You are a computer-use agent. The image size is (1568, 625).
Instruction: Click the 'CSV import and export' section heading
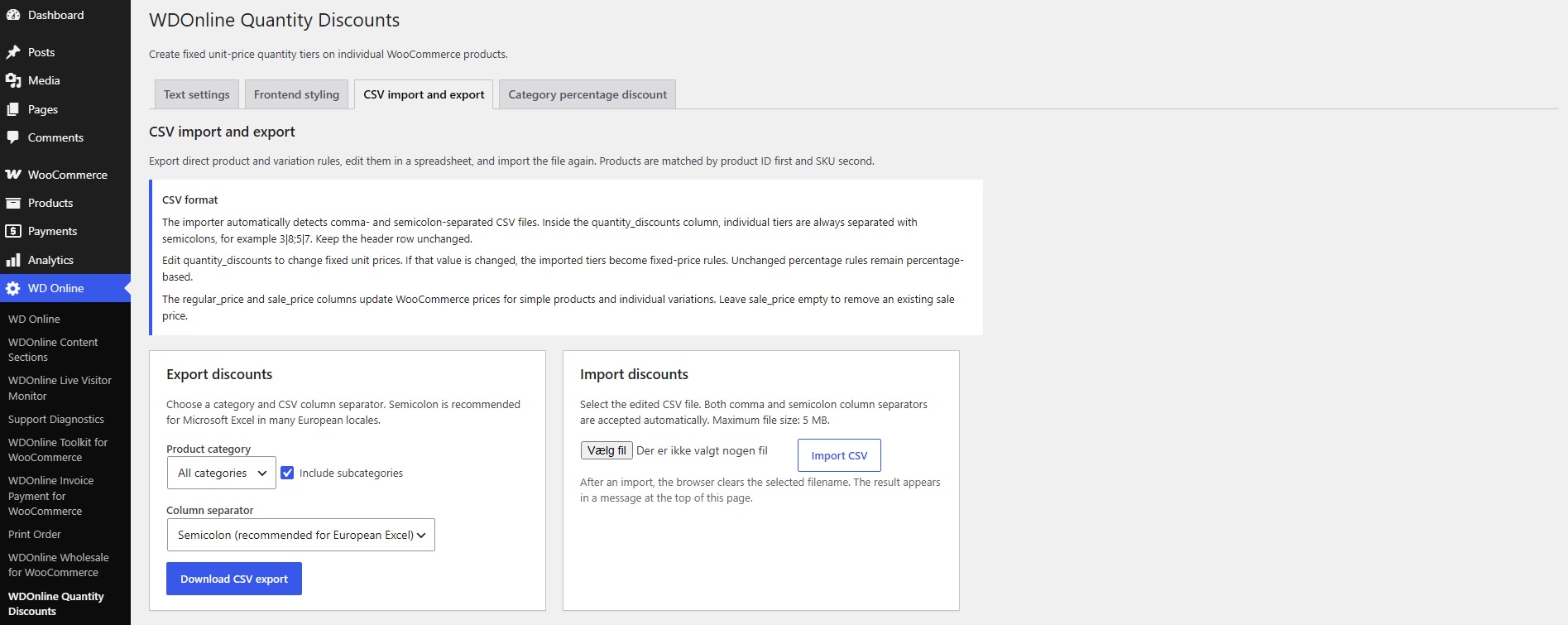[222, 132]
